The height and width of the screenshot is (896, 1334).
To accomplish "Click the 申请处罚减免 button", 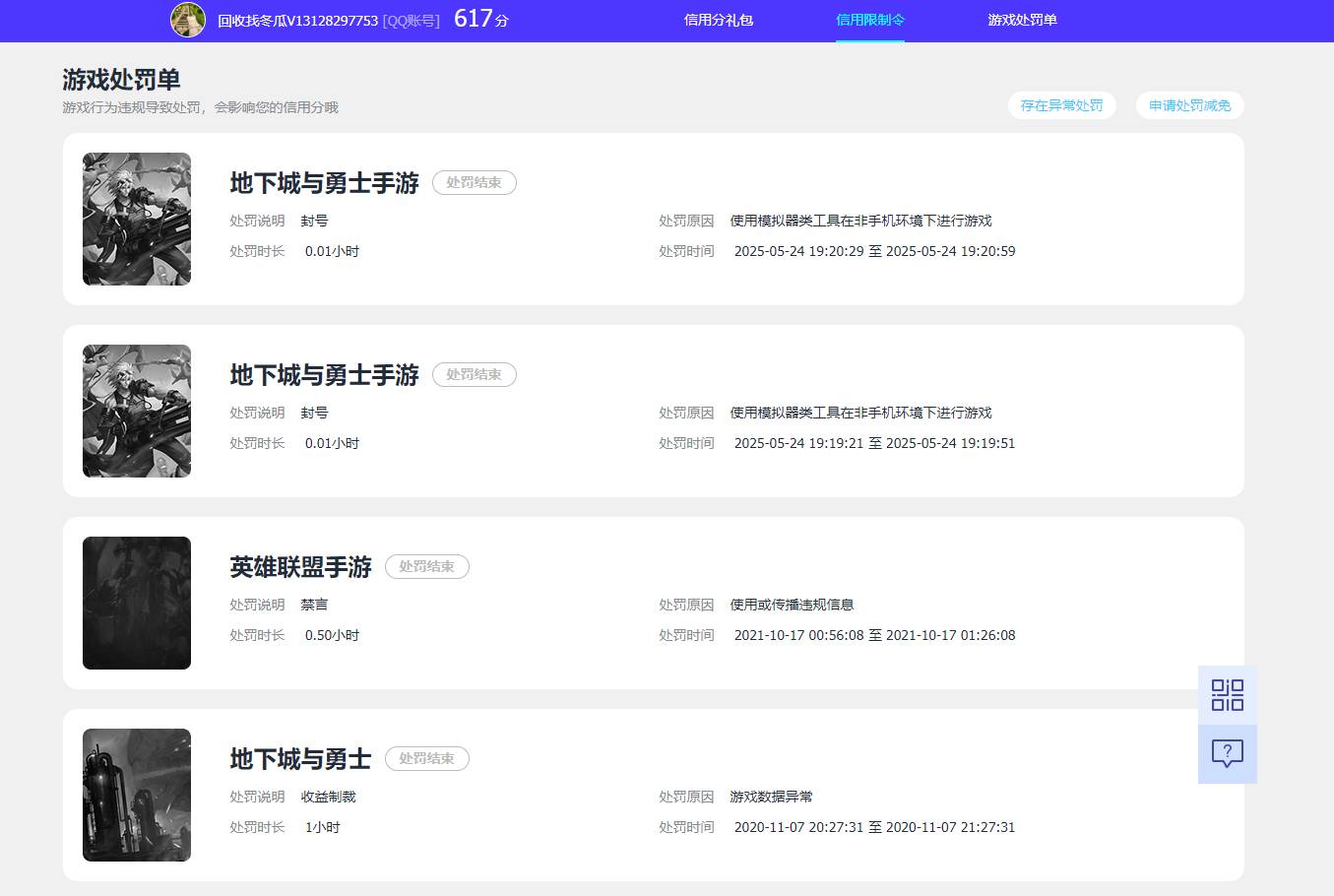I will click(x=1189, y=105).
